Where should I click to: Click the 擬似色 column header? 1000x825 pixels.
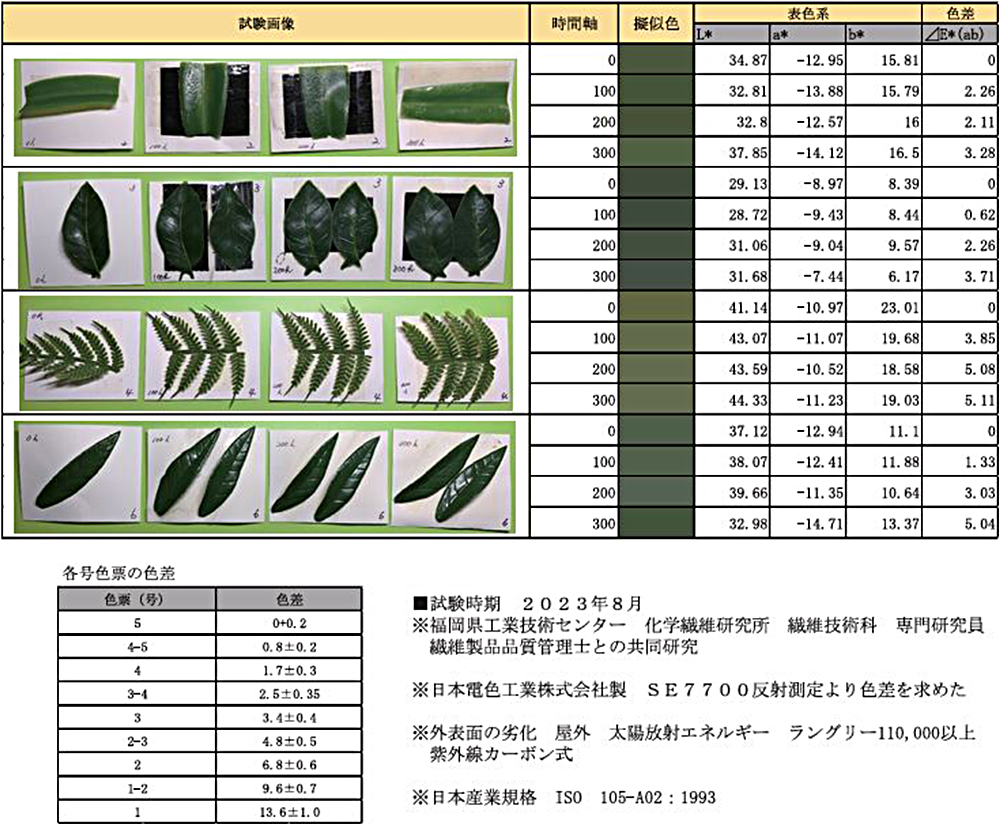(x=657, y=23)
